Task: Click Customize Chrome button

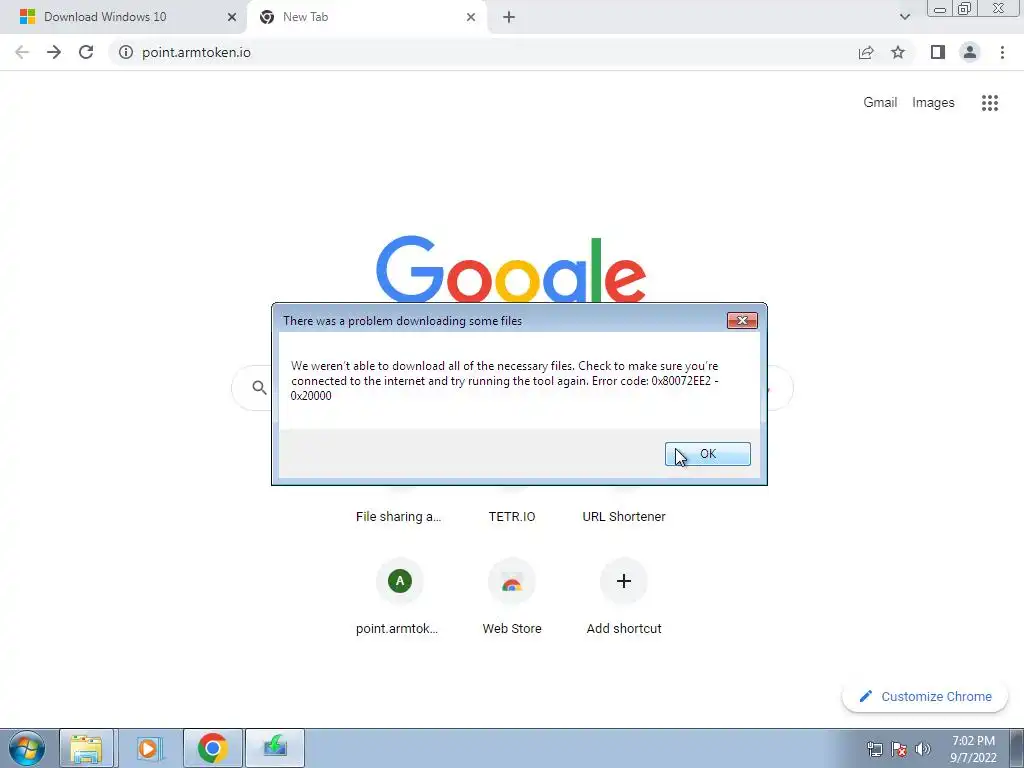Action: tap(925, 696)
